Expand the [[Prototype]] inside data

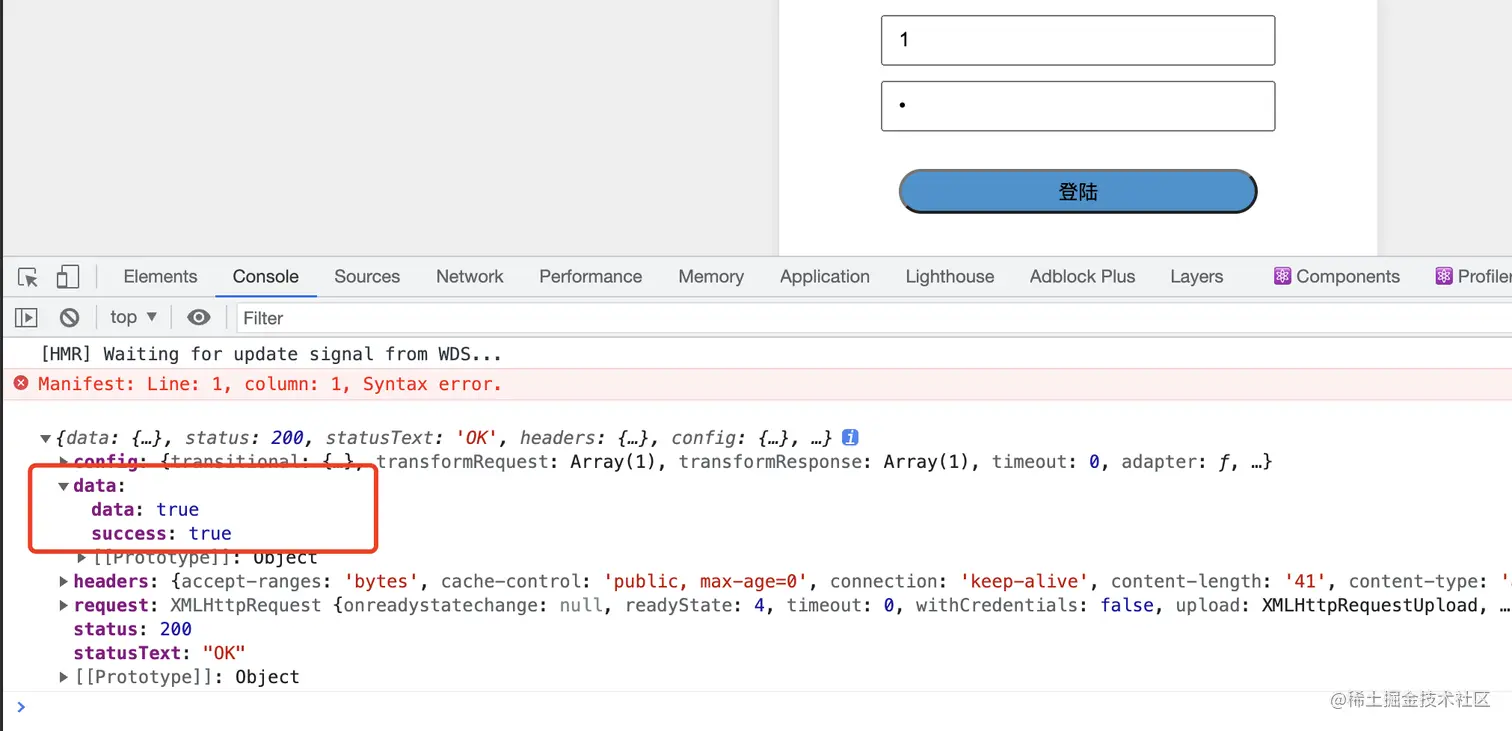pos(83,557)
